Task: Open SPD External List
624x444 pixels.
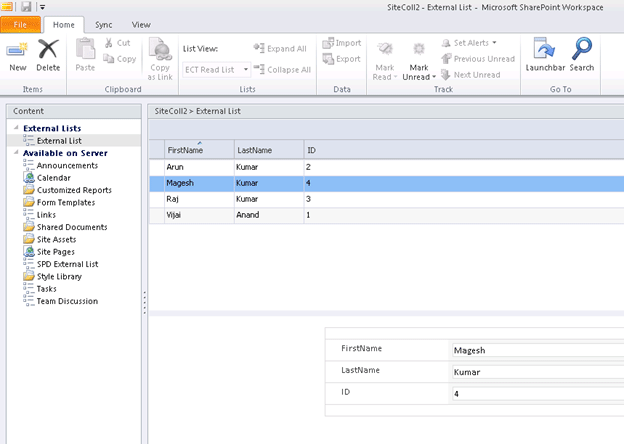Action: click(67, 264)
